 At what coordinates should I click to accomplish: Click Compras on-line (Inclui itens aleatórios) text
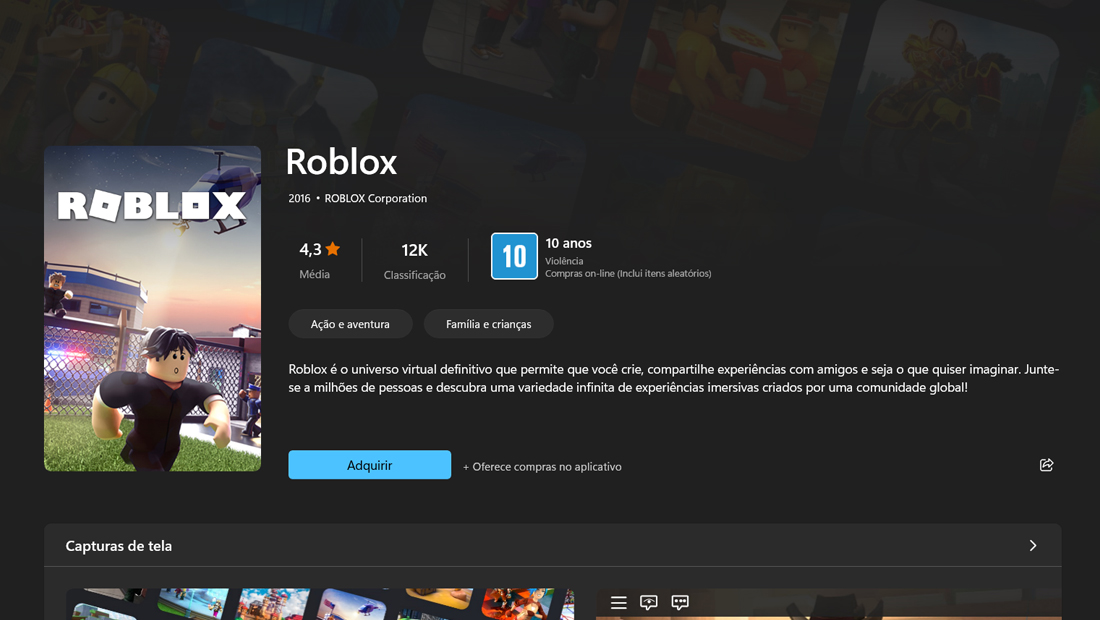[x=628, y=274]
